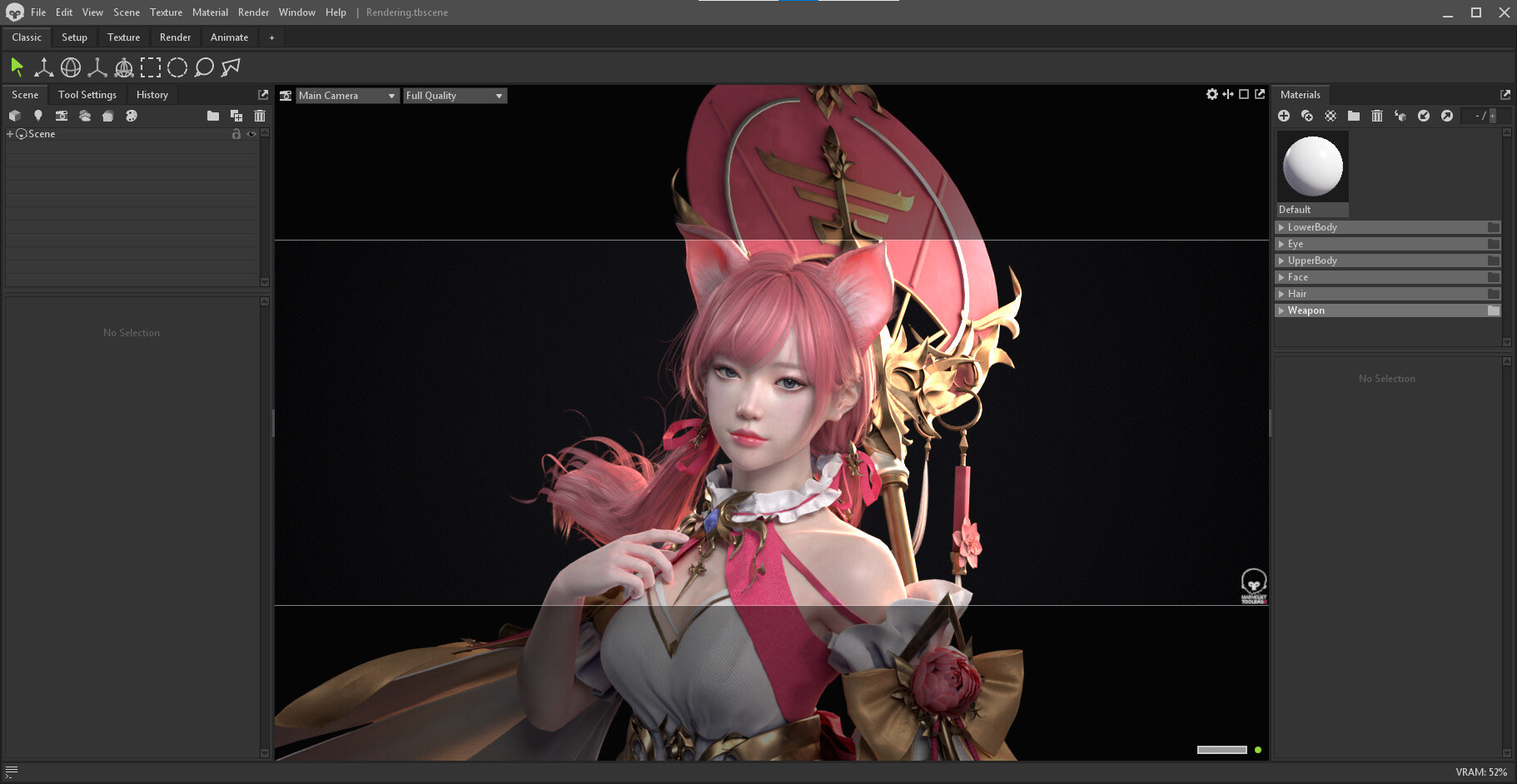Image resolution: width=1517 pixels, height=784 pixels.
Task: Open the Main Camera dropdown
Action: 348,96
